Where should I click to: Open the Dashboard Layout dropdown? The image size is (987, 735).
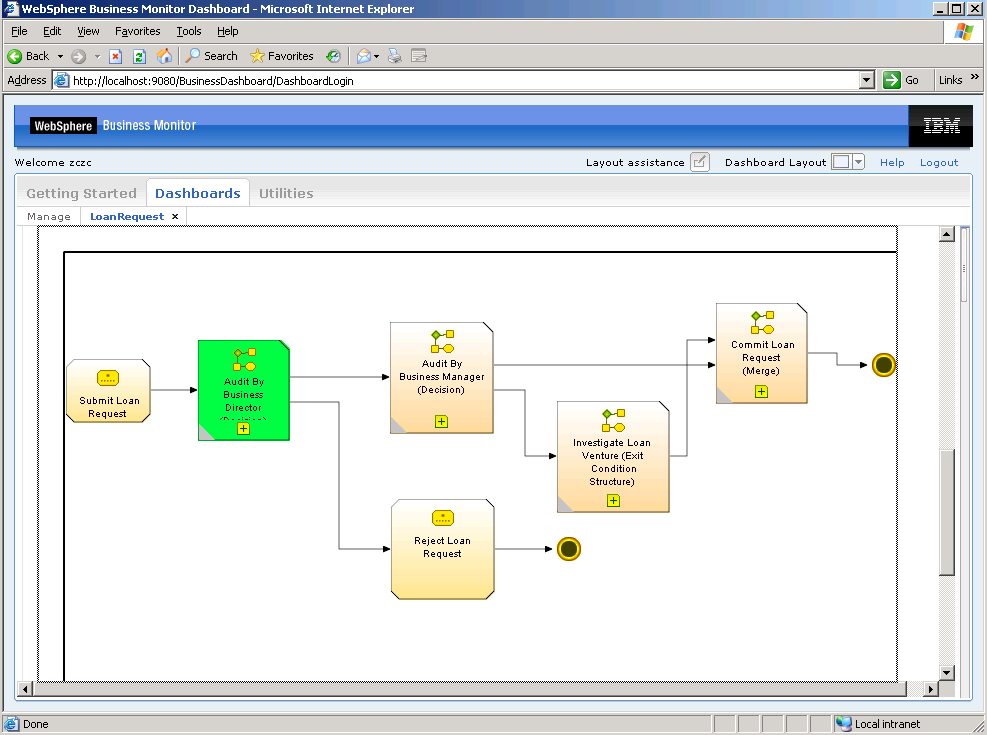(x=858, y=162)
